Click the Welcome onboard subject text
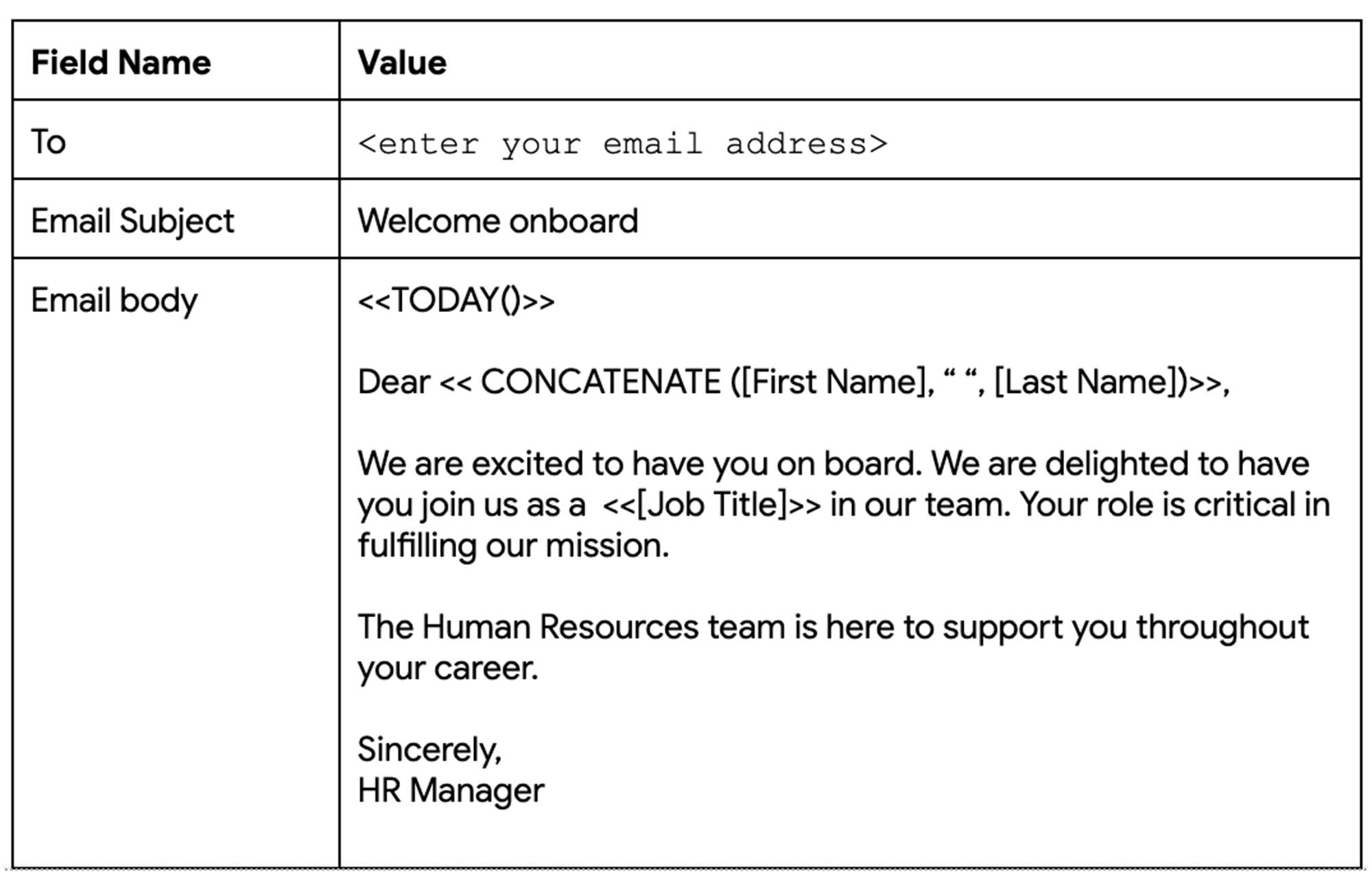This screenshot has height=888, width=1372. (498, 221)
